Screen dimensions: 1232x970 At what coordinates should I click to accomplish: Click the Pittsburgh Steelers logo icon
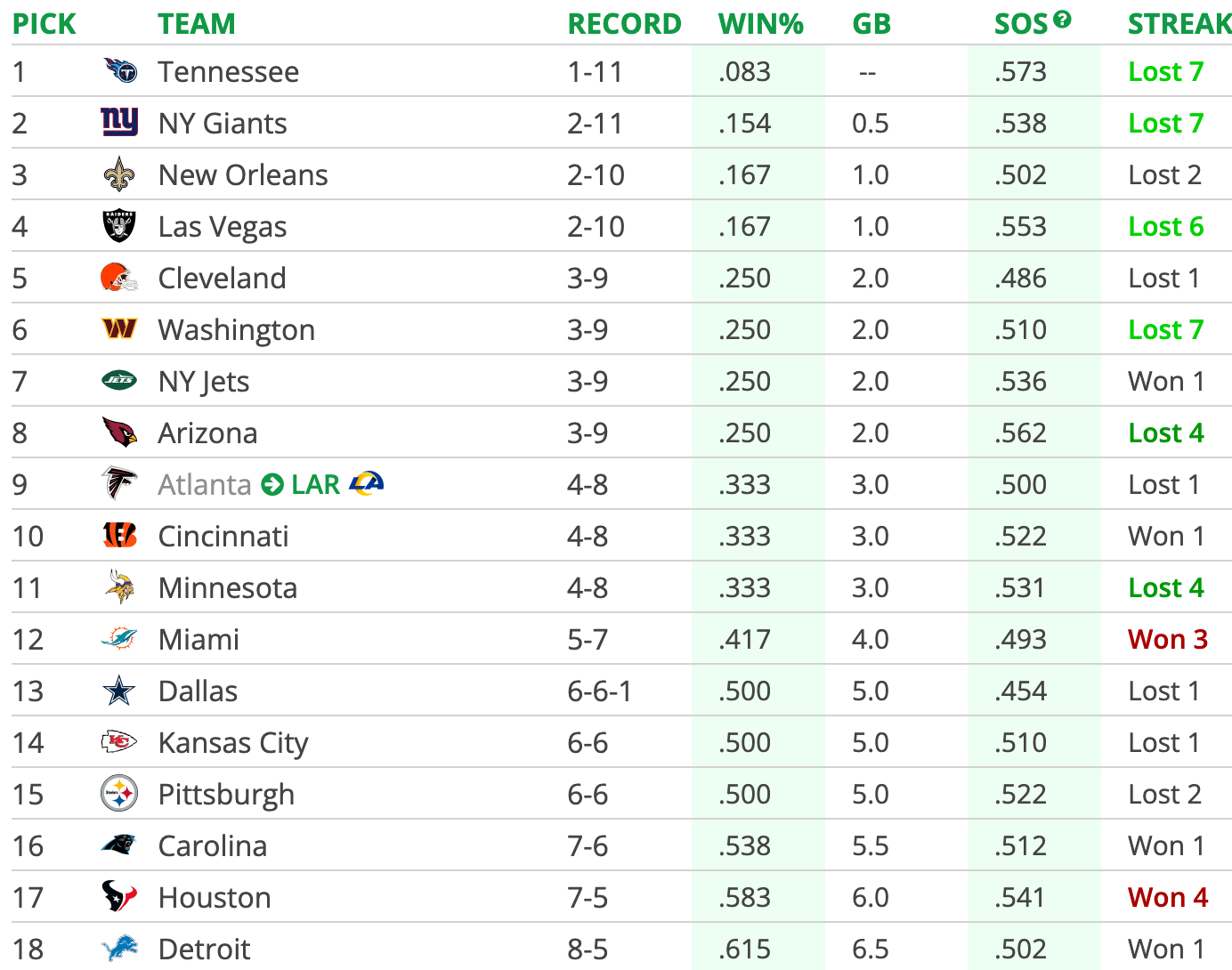[119, 794]
